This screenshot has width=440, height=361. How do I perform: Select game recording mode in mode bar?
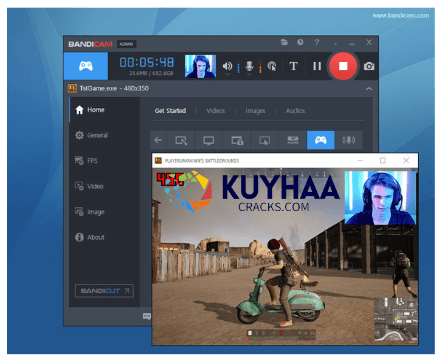pos(321,140)
